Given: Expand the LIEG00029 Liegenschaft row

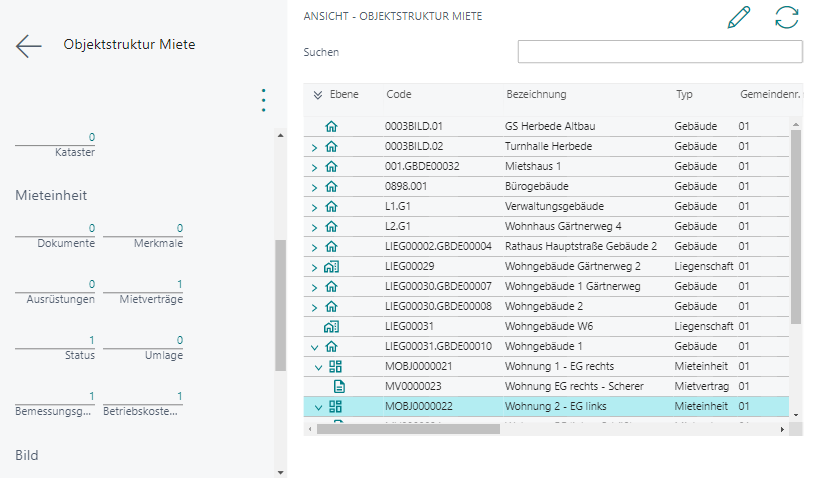Looking at the screenshot, I should pos(314,267).
